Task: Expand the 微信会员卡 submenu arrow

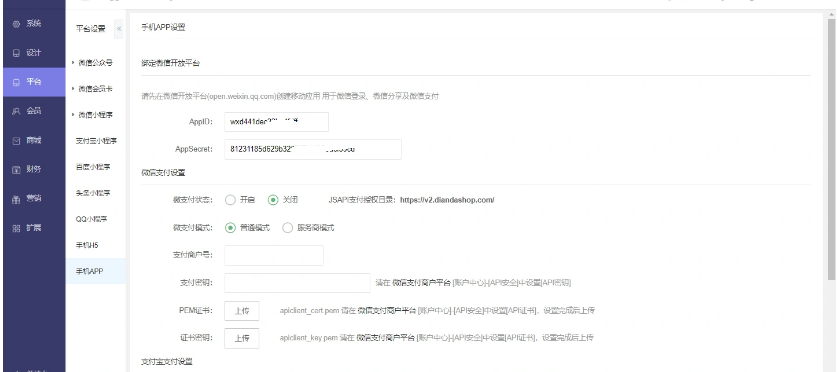Action: pos(73,89)
